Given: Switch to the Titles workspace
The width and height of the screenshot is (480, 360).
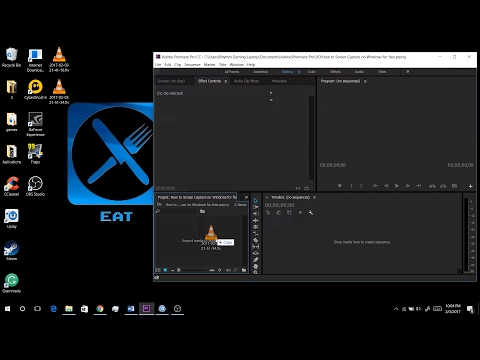Looking at the screenshot, I should pos(382,72).
